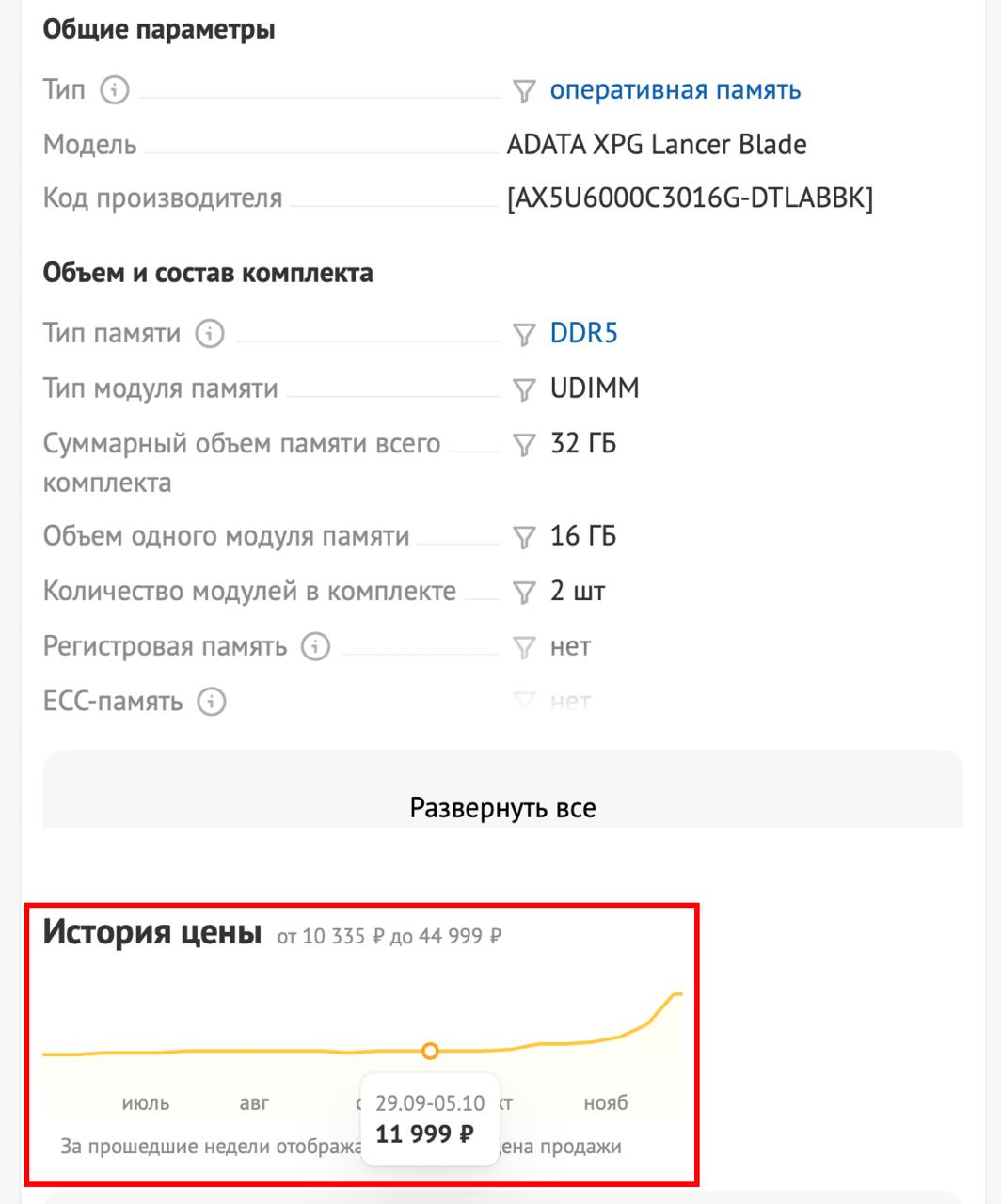Click filter icon beside UDIMM
This screenshot has width=1001, height=1204.
[524, 389]
